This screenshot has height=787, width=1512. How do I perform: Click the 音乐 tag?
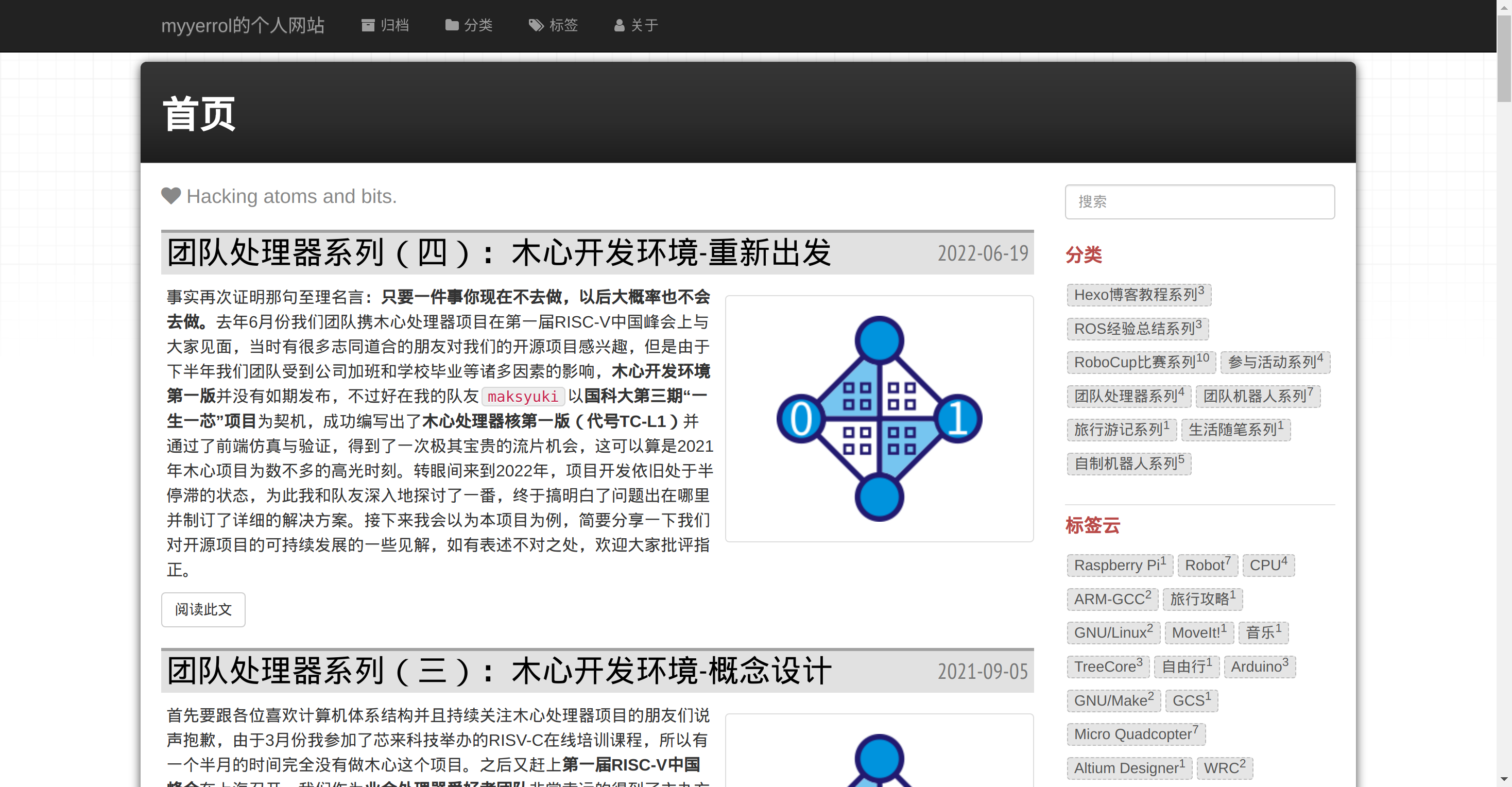[1263, 632]
